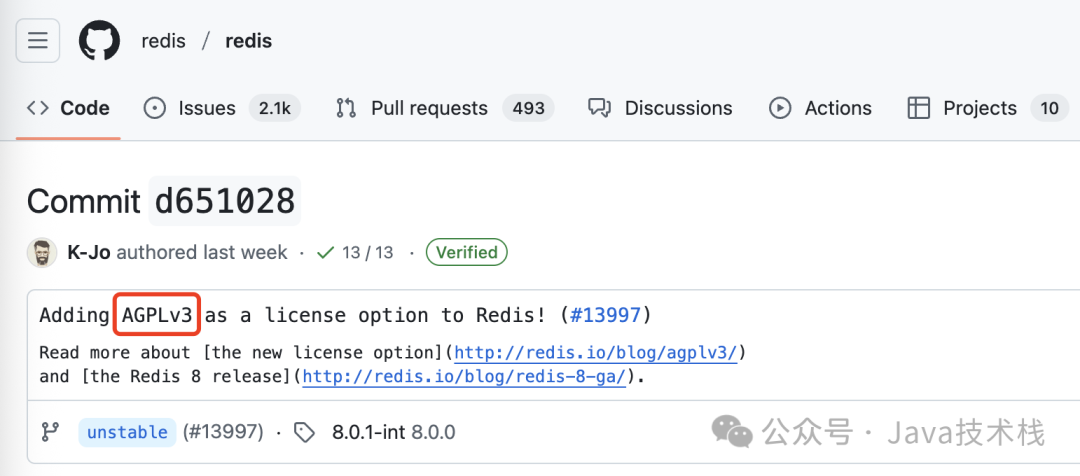This screenshot has width=1080, height=476.
Task: Click the Issues count badge 2.1k
Action: point(275,108)
